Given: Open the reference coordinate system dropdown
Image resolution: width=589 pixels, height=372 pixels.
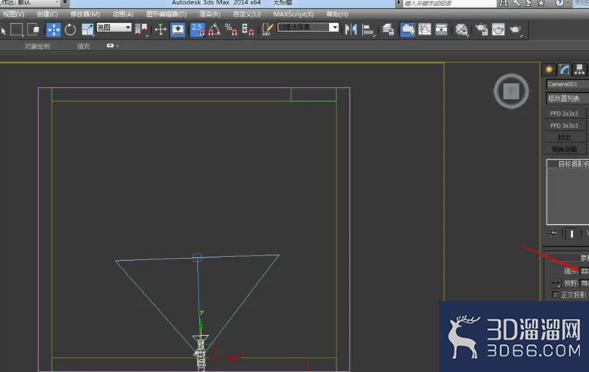Looking at the screenshot, I should click(x=114, y=27).
